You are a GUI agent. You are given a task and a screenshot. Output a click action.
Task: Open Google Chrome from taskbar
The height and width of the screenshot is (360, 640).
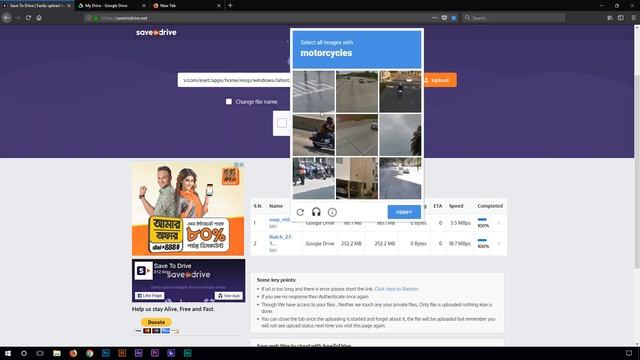[89, 353]
